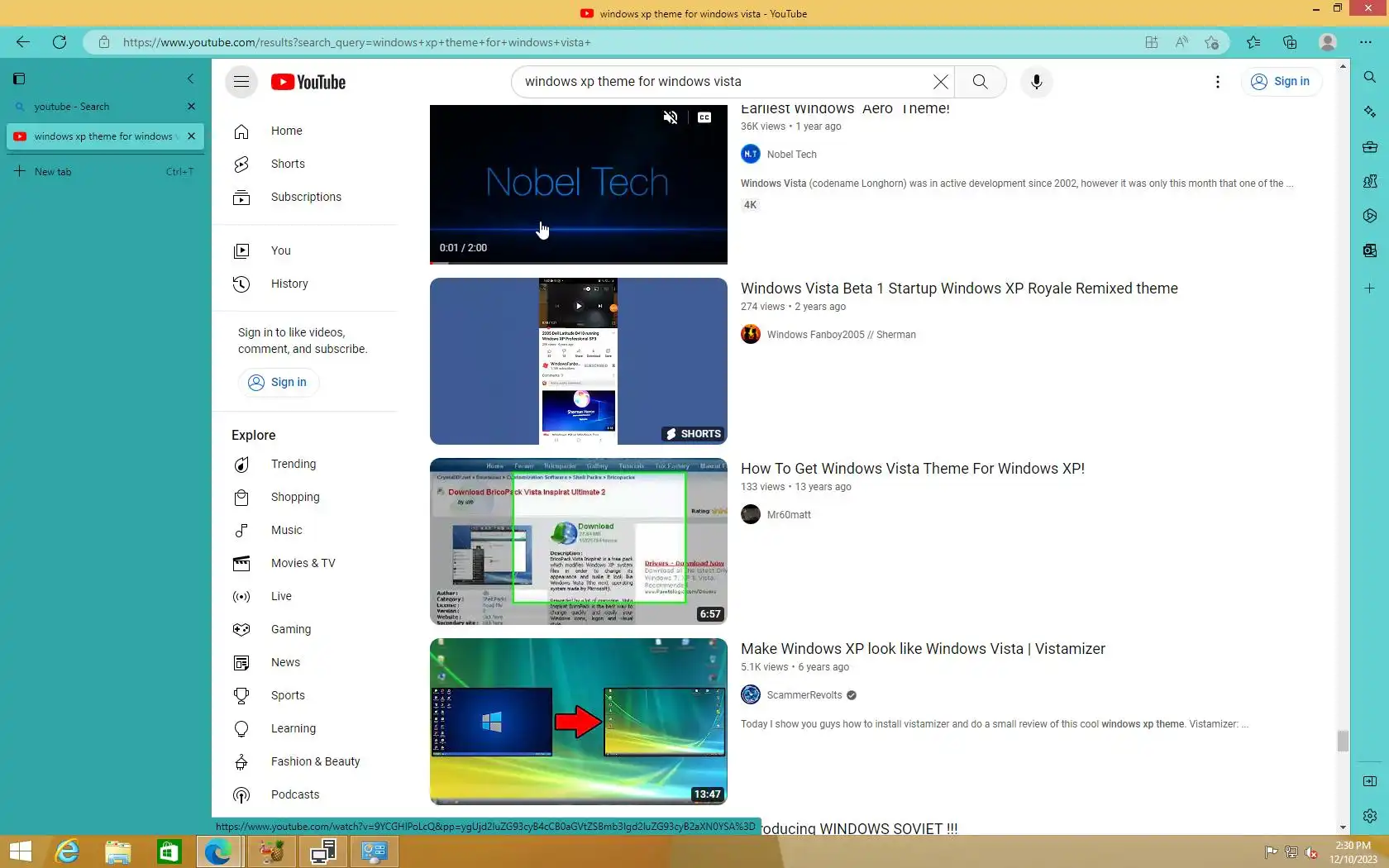Go to the YouTube logo home link
This screenshot has height=868, width=1389.
(308, 82)
